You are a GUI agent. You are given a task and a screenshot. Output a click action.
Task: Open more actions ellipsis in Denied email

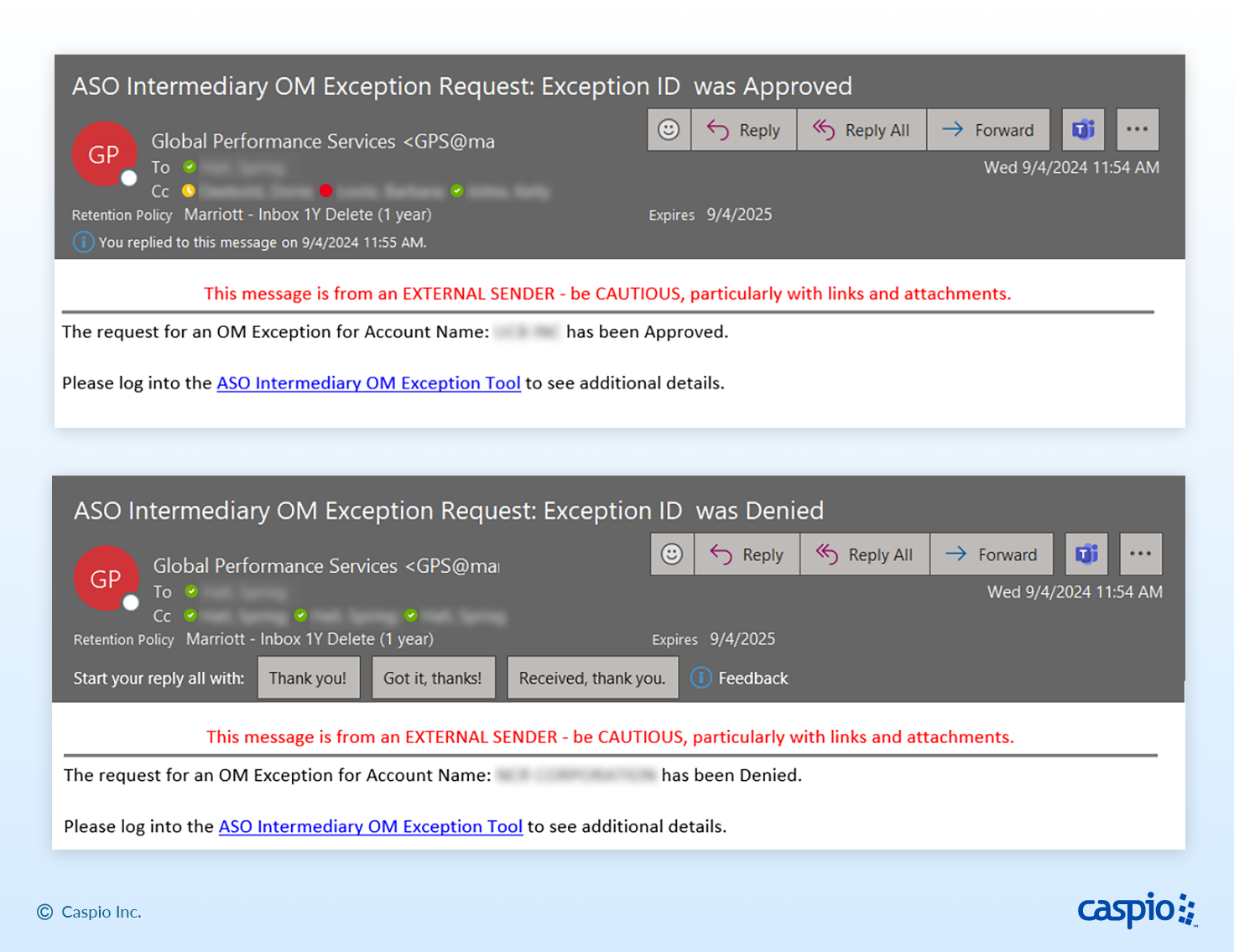click(x=1140, y=554)
